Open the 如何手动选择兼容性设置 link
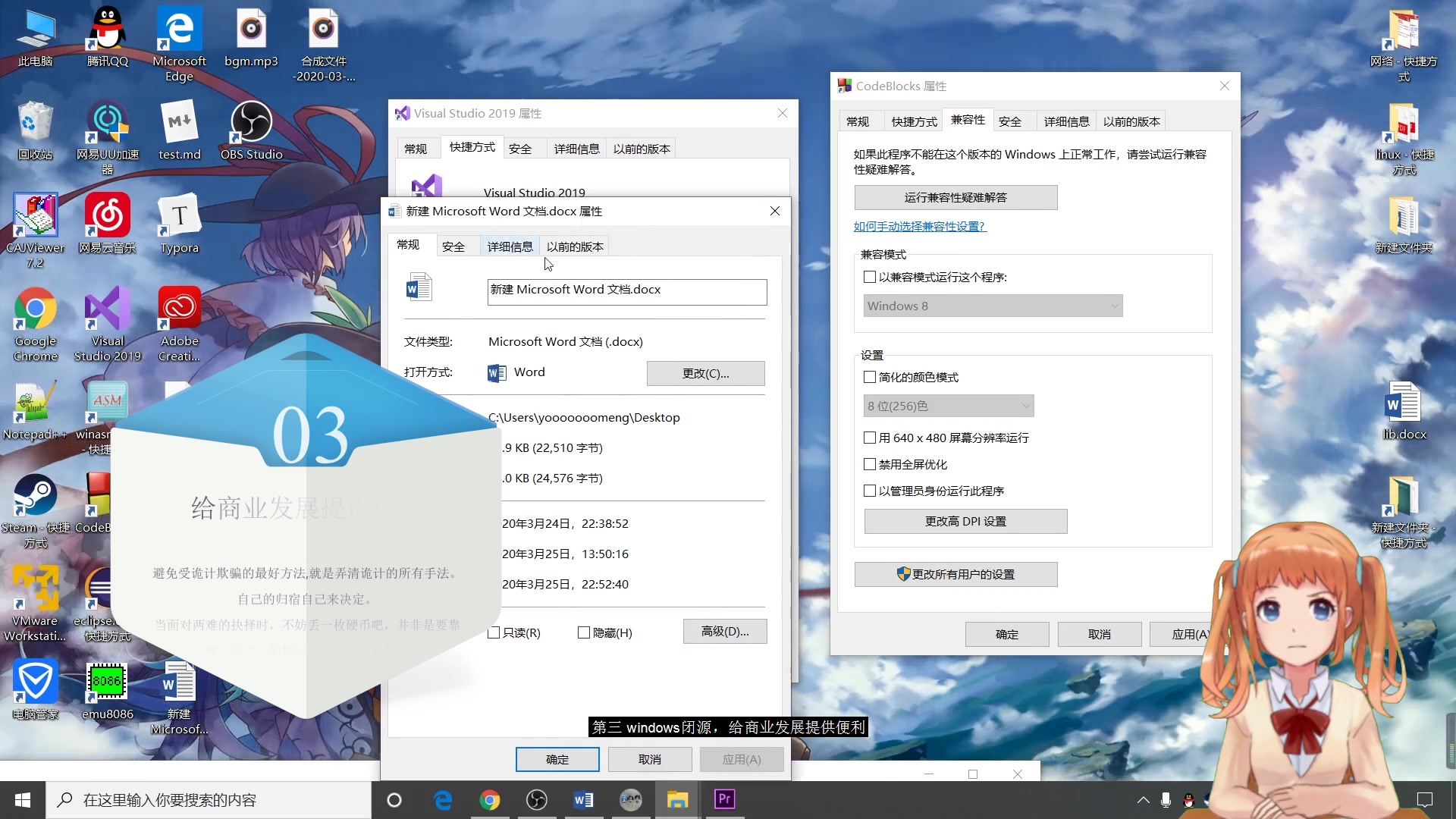The height and width of the screenshot is (819, 1456). [918, 226]
